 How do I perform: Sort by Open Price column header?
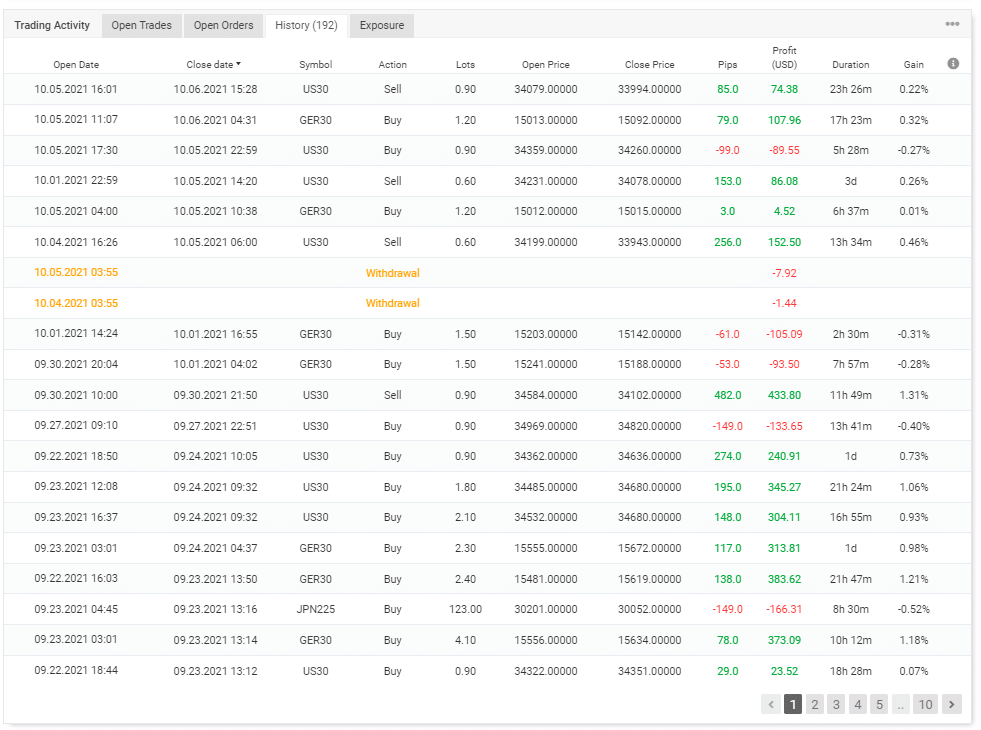(546, 64)
